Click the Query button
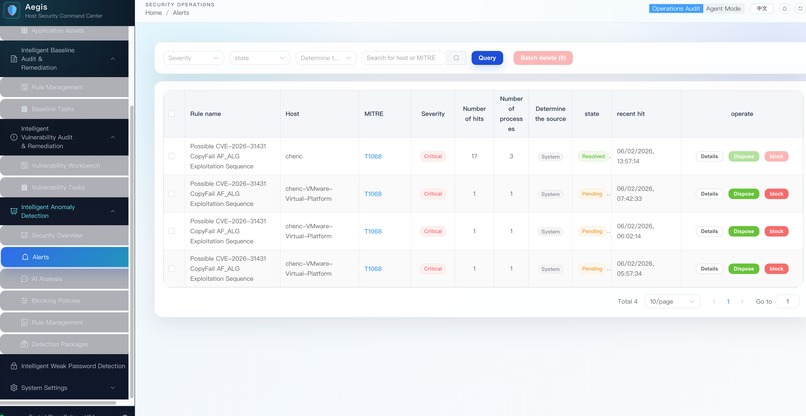Image resolution: width=806 pixels, height=416 pixels. coord(487,58)
